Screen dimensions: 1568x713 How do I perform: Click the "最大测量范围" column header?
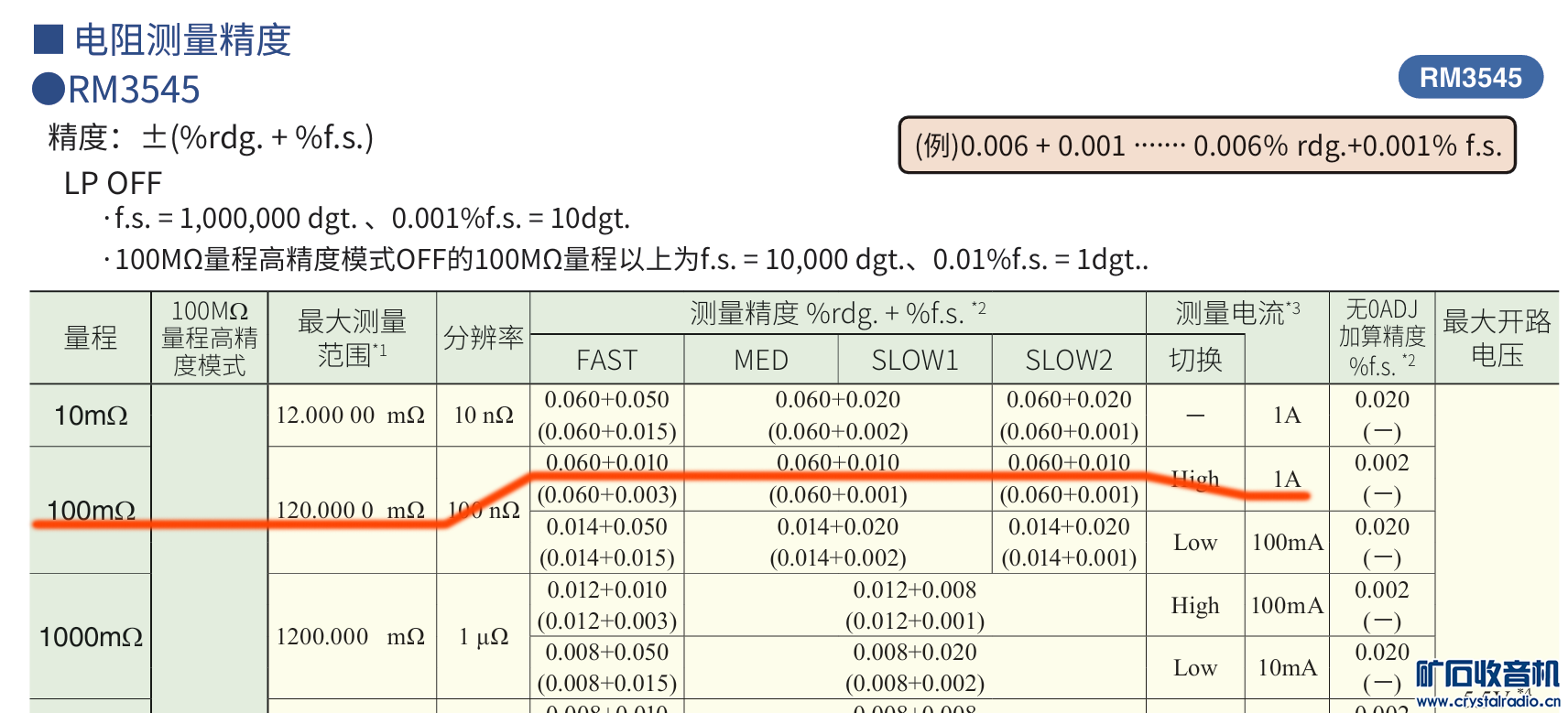pyautogui.click(x=353, y=338)
